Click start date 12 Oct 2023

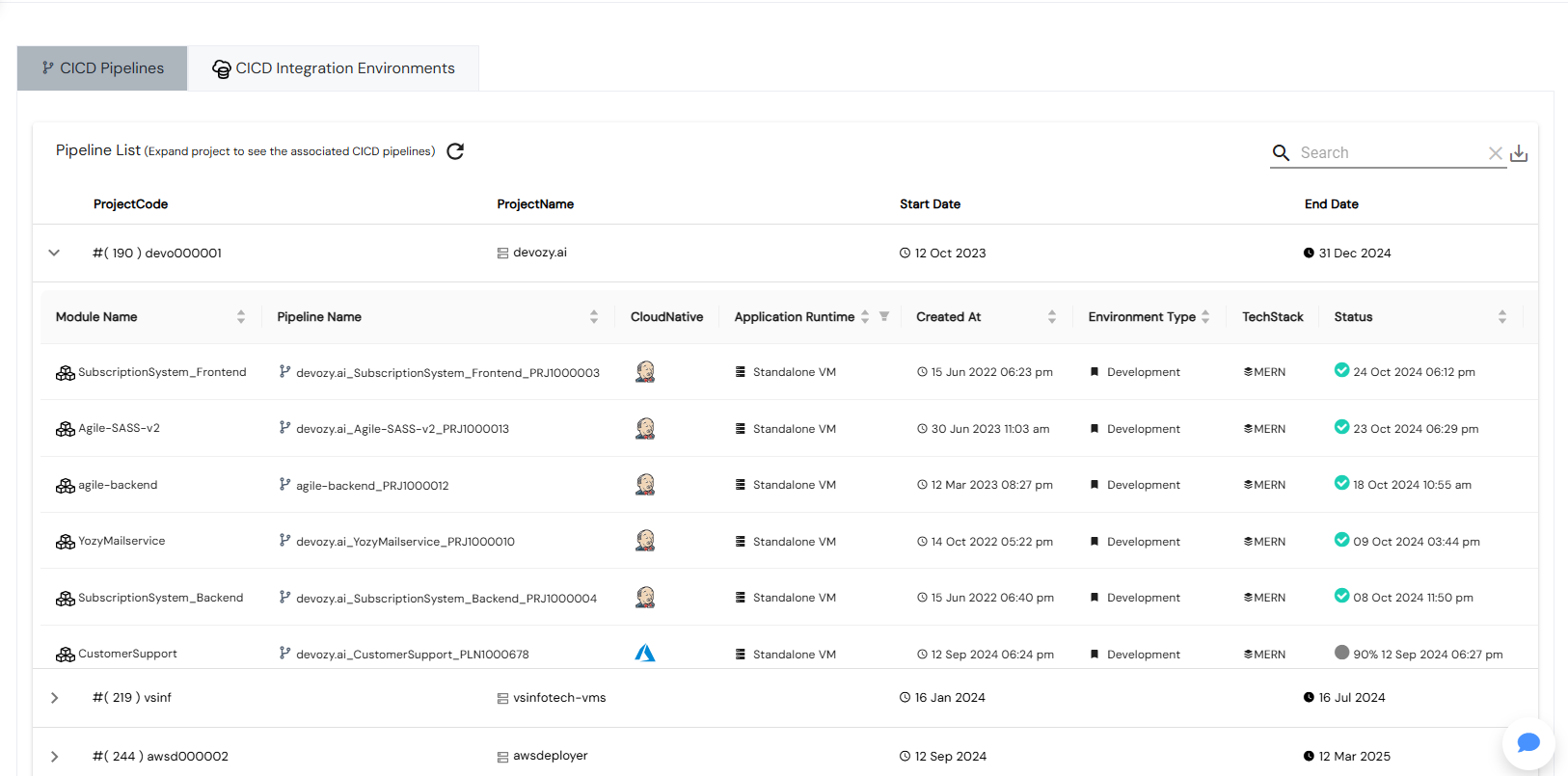pyautogui.click(x=950, y=254)
